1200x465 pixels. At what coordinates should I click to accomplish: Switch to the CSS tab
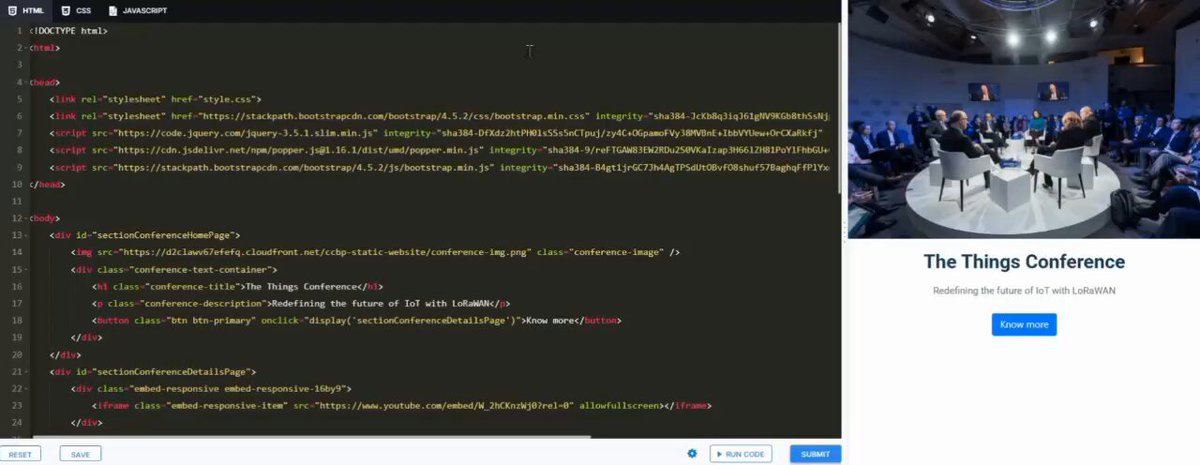pos(76,10)
